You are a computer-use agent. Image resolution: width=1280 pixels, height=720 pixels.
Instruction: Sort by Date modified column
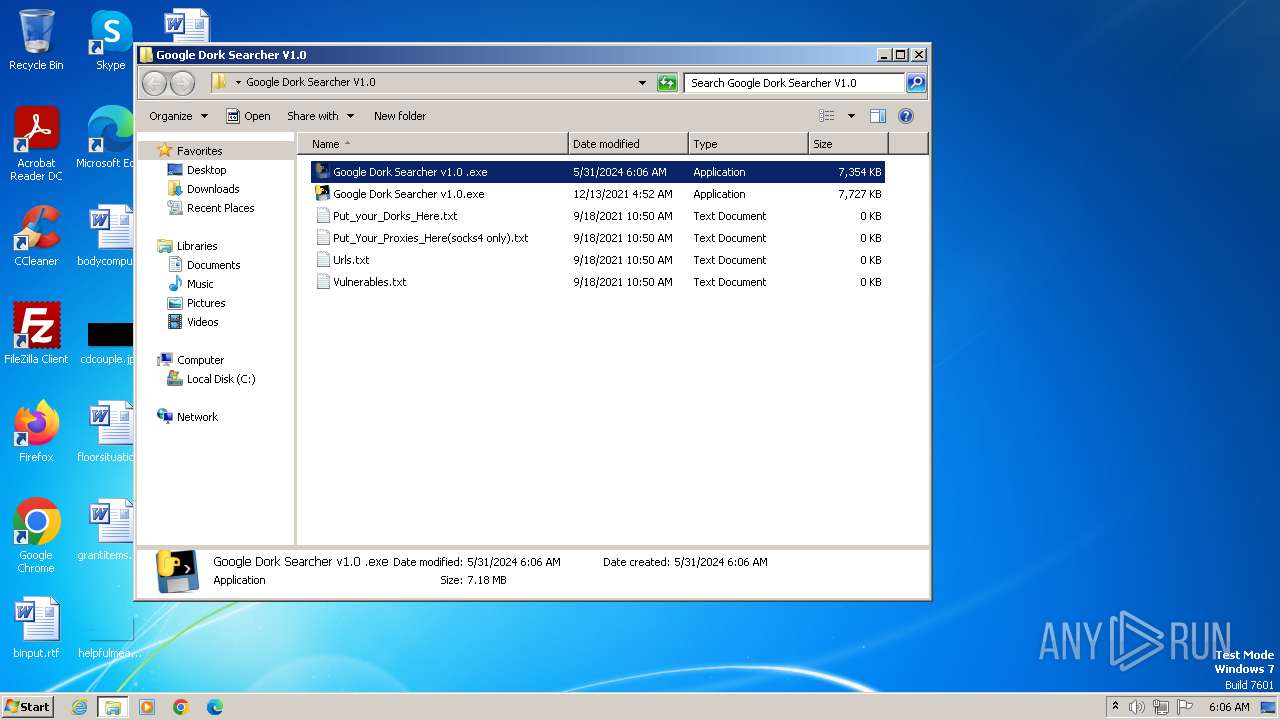(628, 144)
